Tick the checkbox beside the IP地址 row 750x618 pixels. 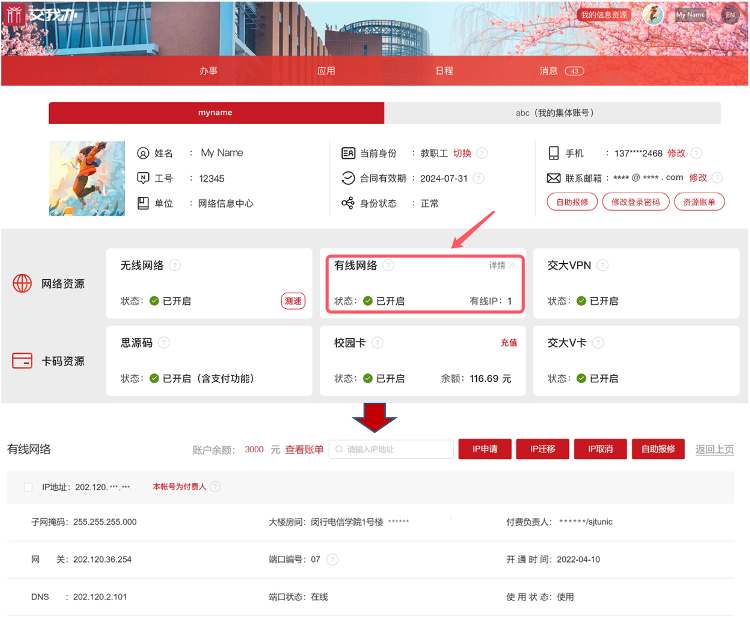click(28, 487)
